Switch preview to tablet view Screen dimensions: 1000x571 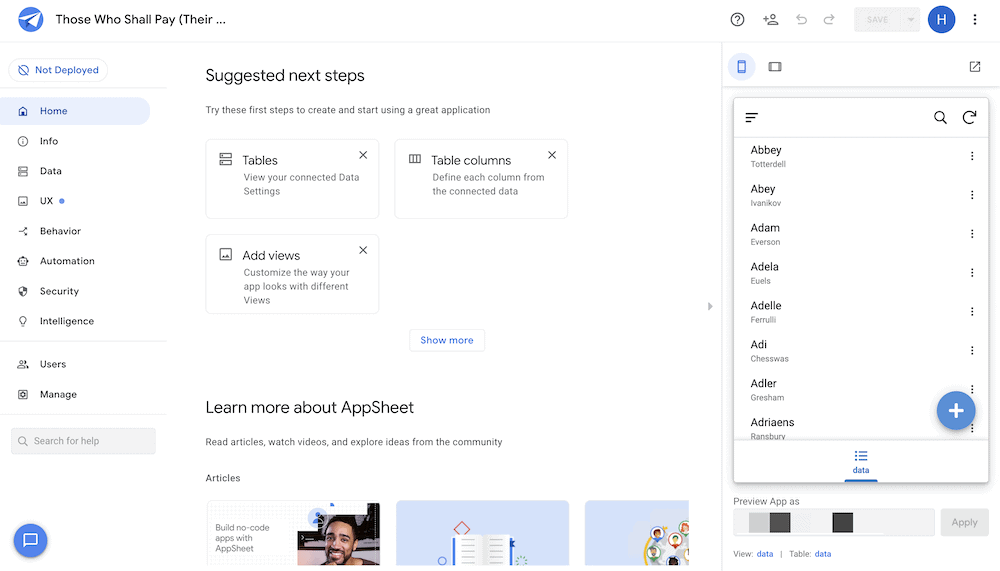point(775,67)
